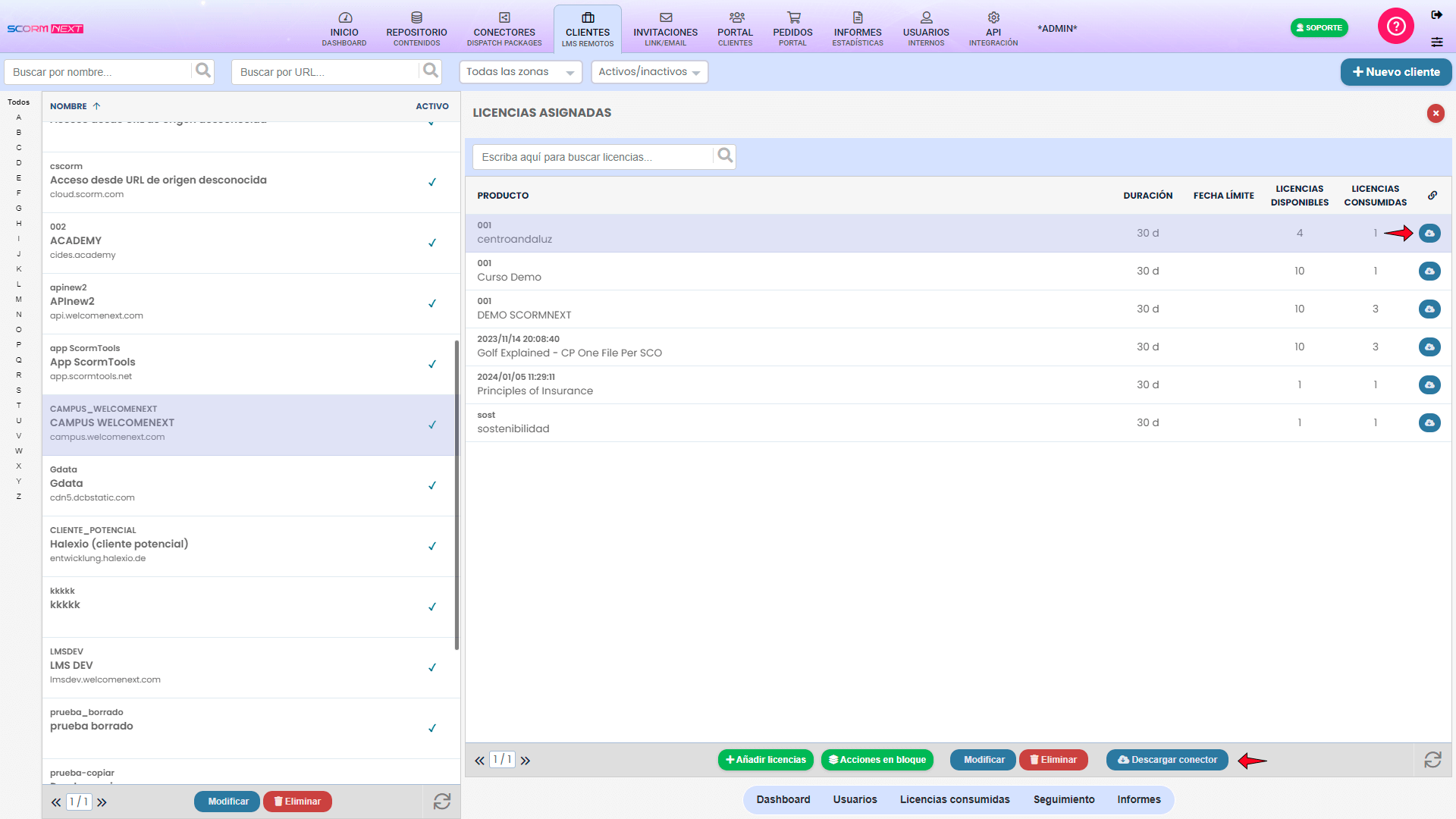Click Acciones en bloque button
This screenshot has height=819, width=1456.
877,760
